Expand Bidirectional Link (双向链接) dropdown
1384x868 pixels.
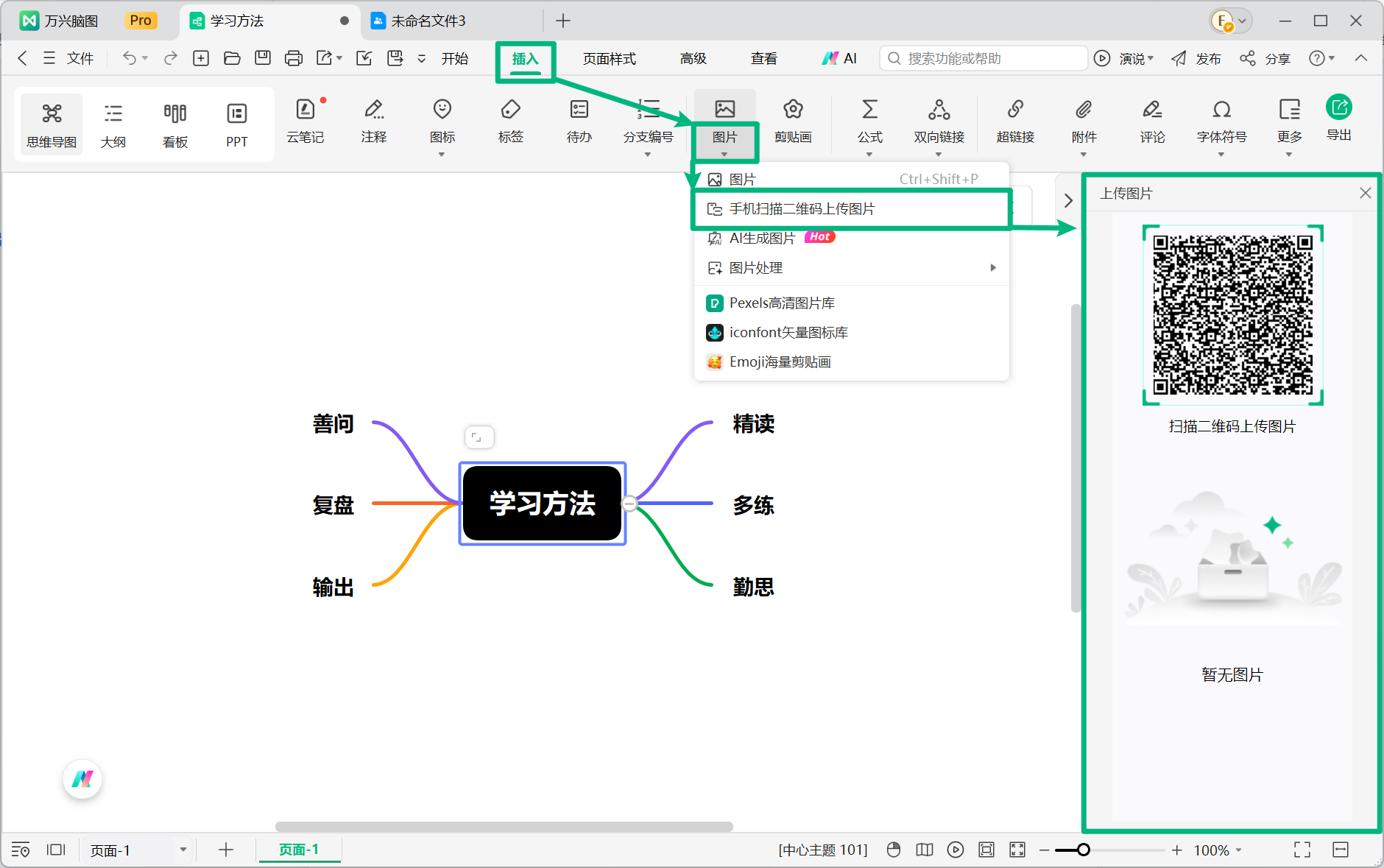(x=939, y=155)
